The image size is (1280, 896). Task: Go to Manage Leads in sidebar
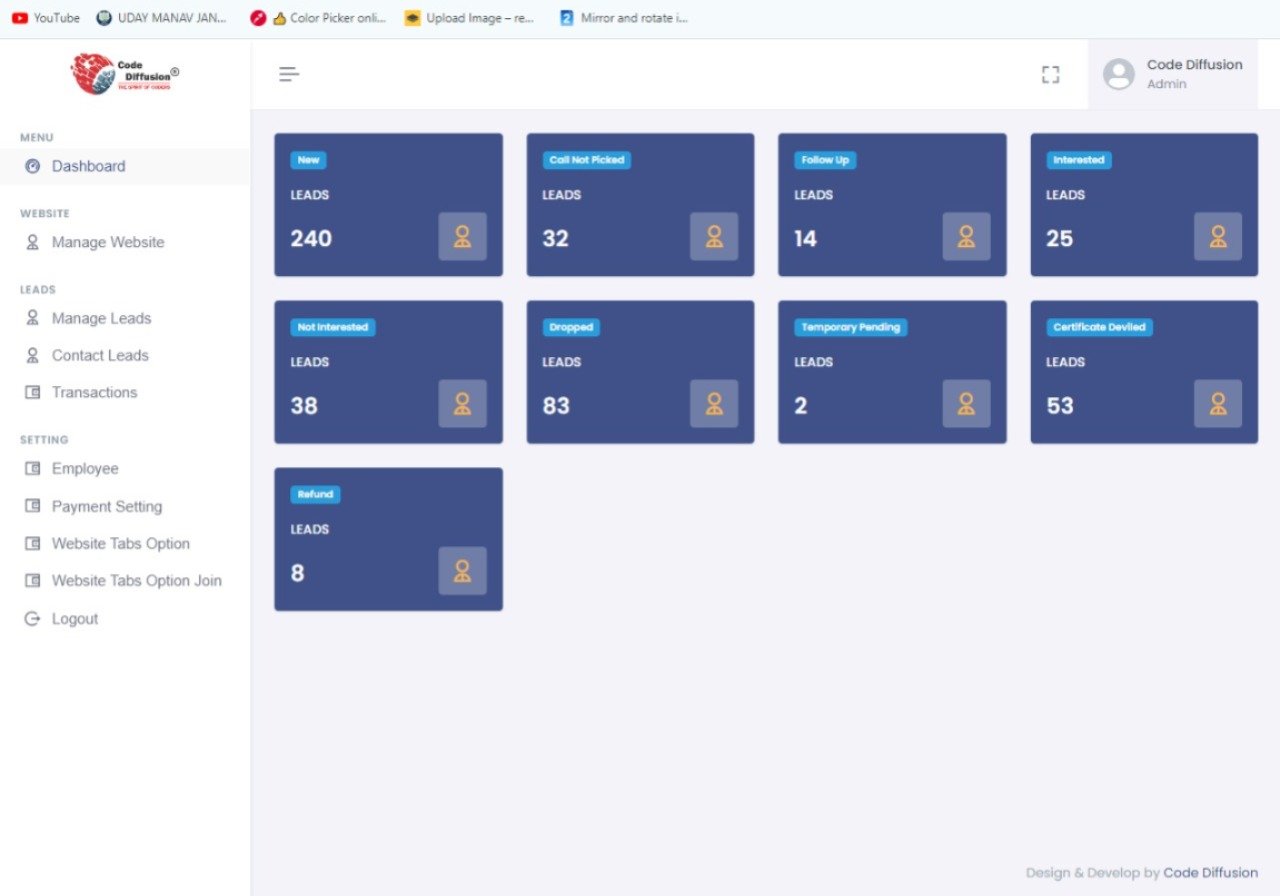(101, 319)
